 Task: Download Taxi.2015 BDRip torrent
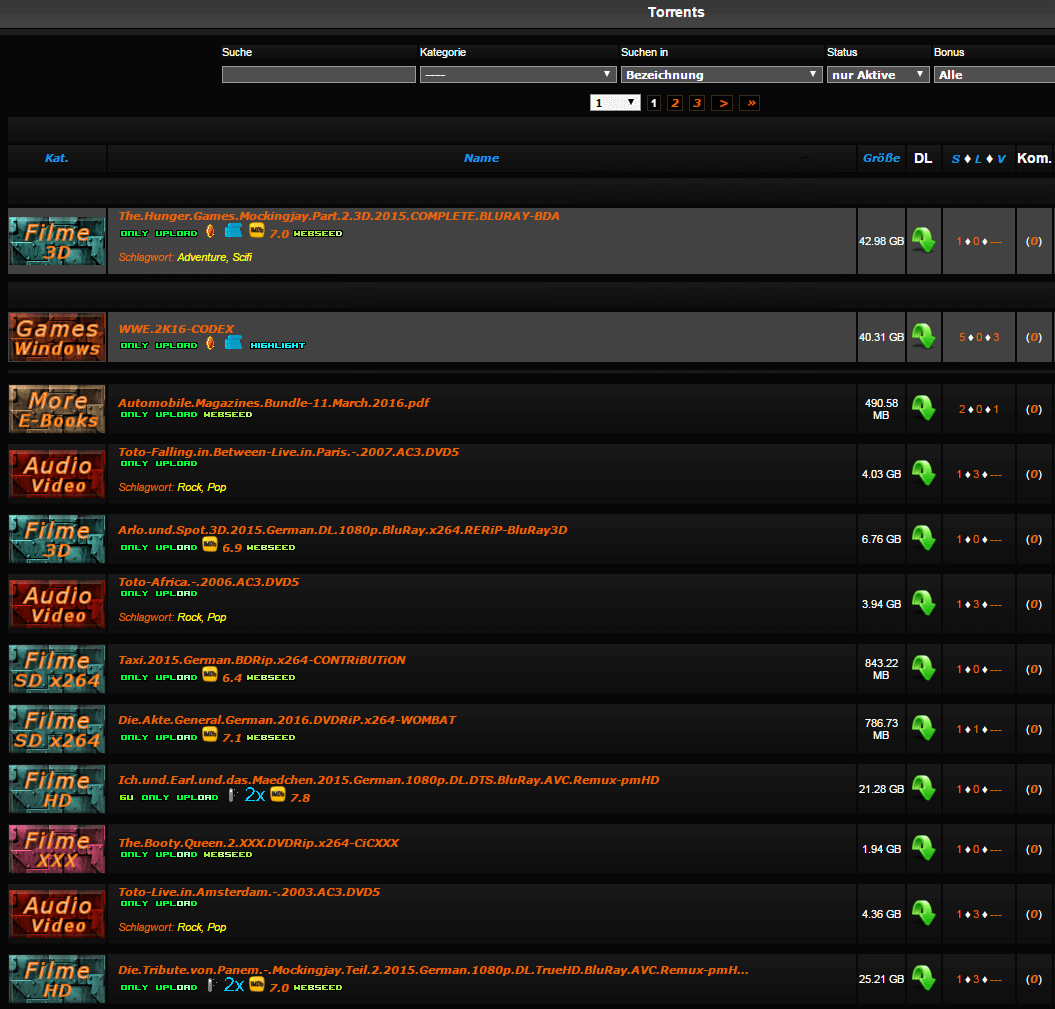pos(923,669)
